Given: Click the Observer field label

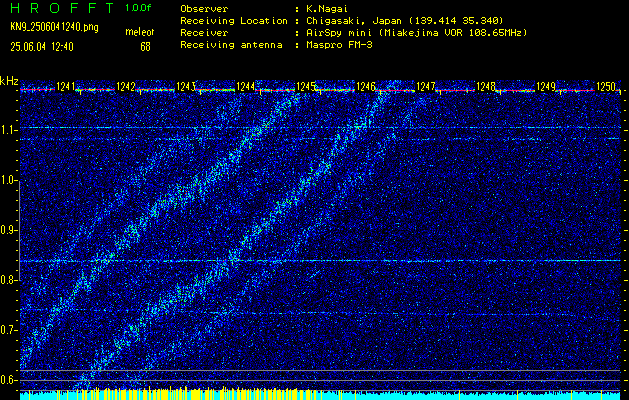Looking at the screenshot, I should pos(204,9).
